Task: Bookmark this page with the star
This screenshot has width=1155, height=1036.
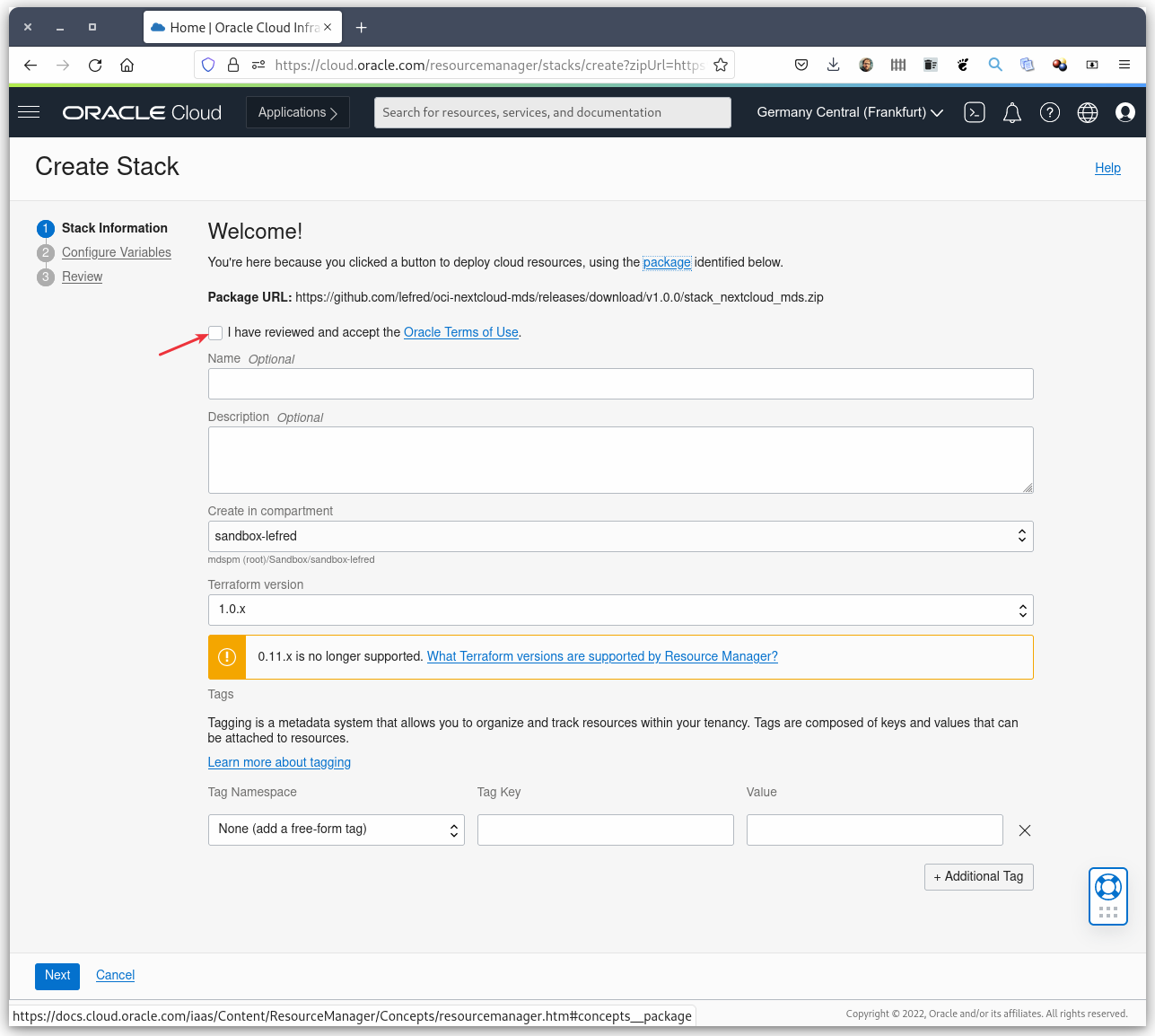Action: [x=721, y=65]
